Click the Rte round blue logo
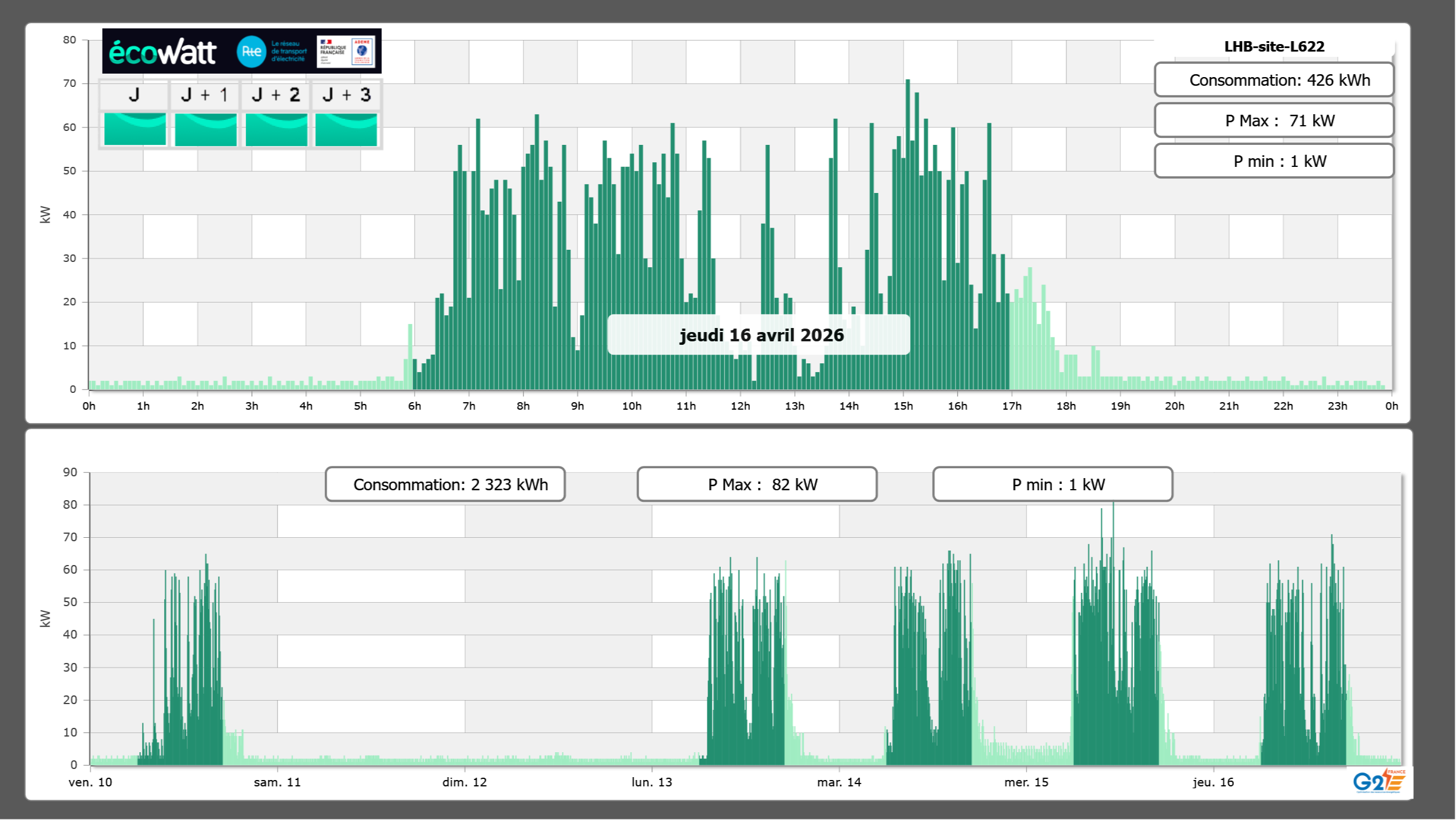This screenshot has height=820, width=1456. click(251, 52)
